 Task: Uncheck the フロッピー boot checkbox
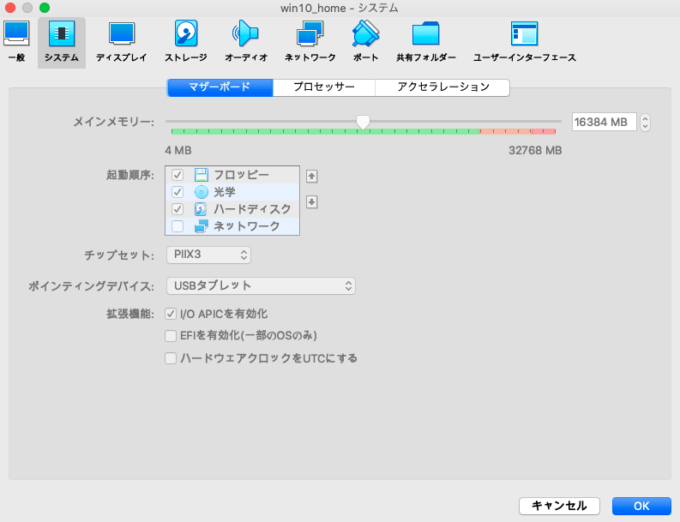177,175
